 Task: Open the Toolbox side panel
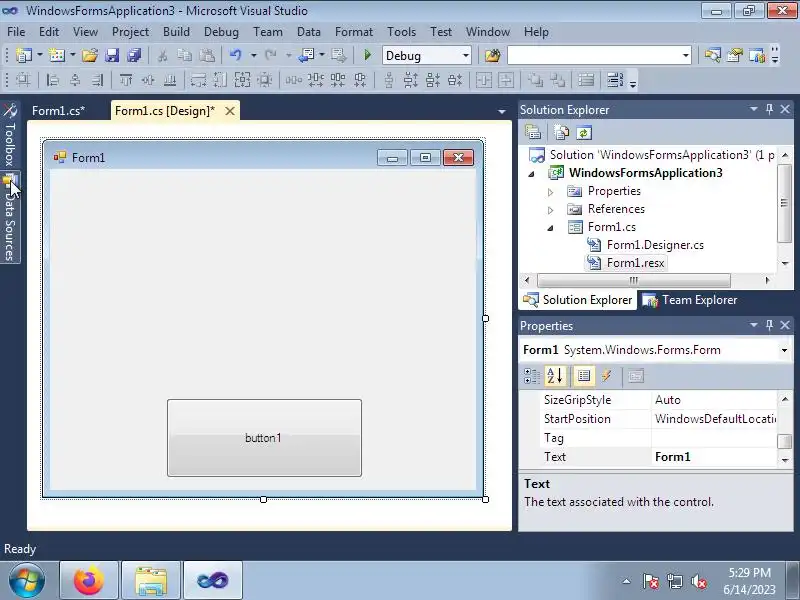(x=10, y=136)
